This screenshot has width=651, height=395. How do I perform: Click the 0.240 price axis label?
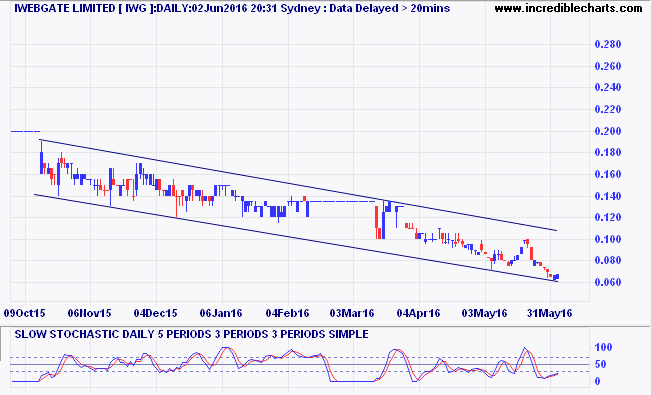tap(608, 88)
